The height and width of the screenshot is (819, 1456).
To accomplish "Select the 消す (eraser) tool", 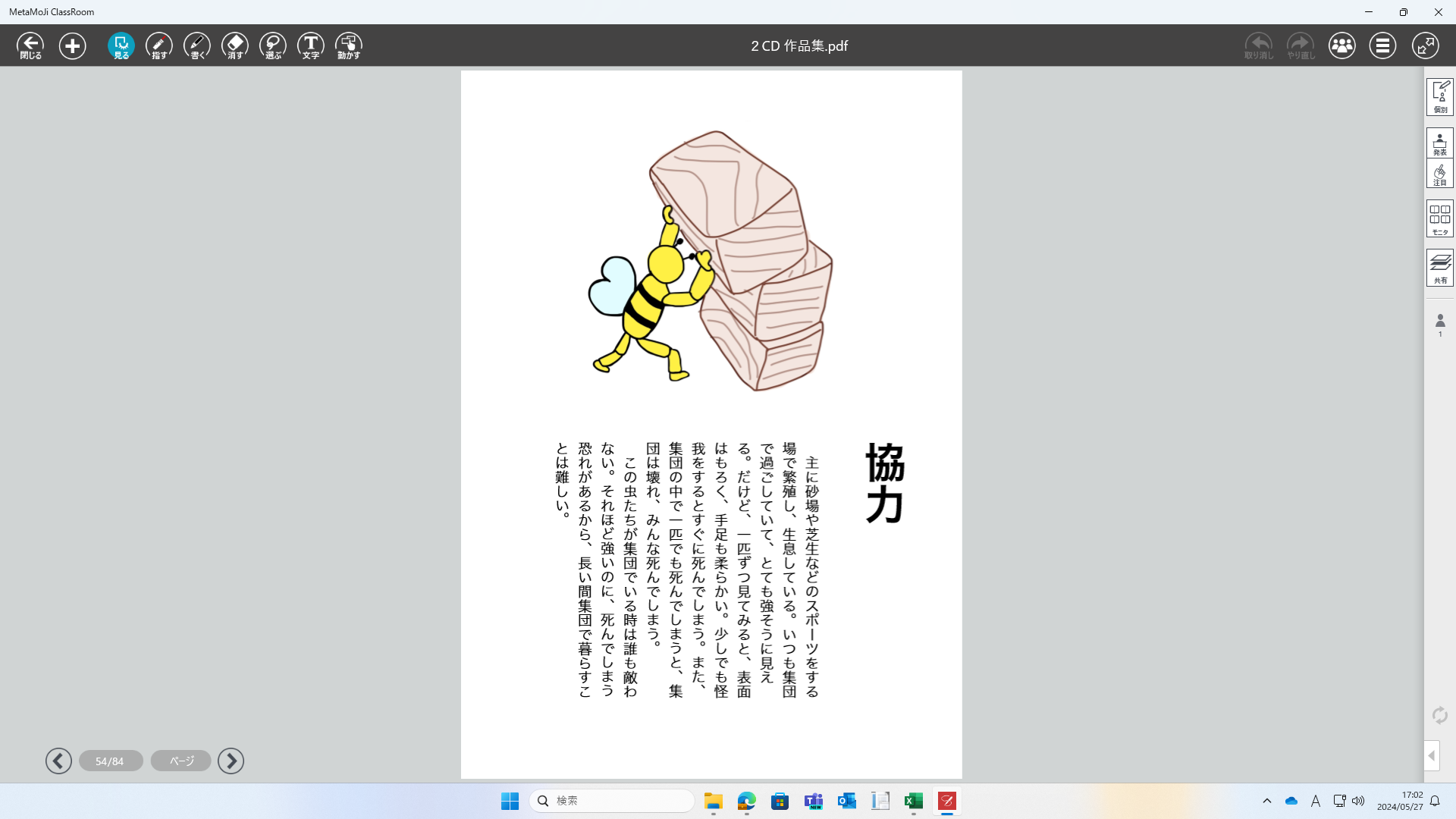I will [235, 45].
